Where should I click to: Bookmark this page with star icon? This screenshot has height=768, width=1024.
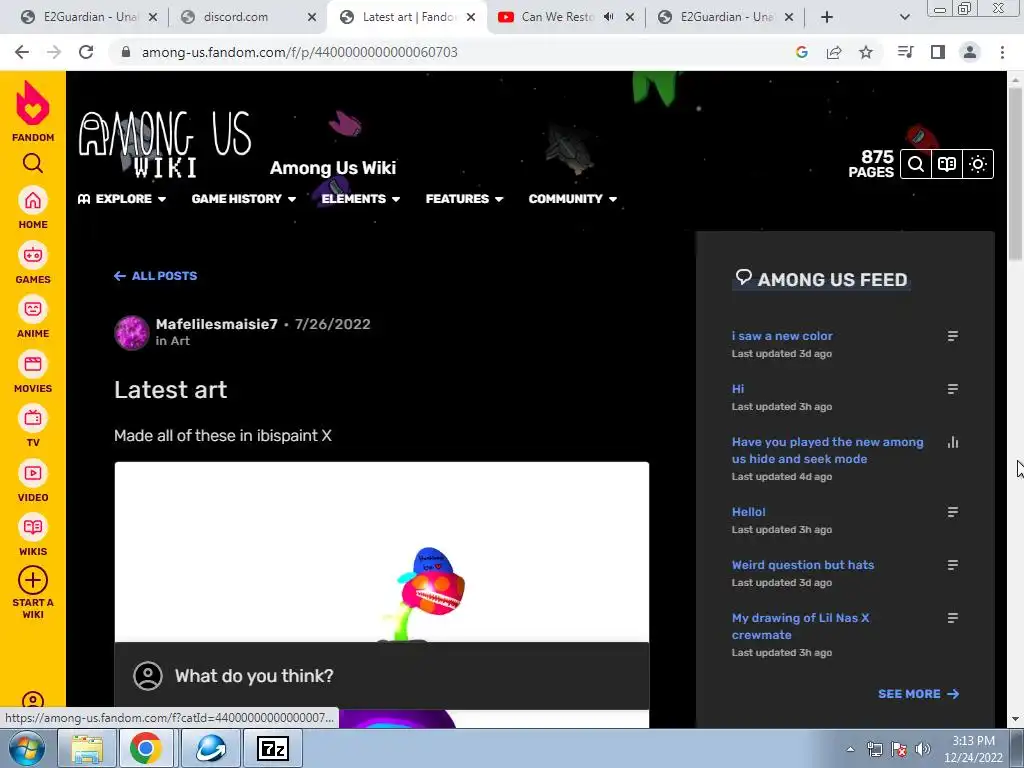pos(866,52)
